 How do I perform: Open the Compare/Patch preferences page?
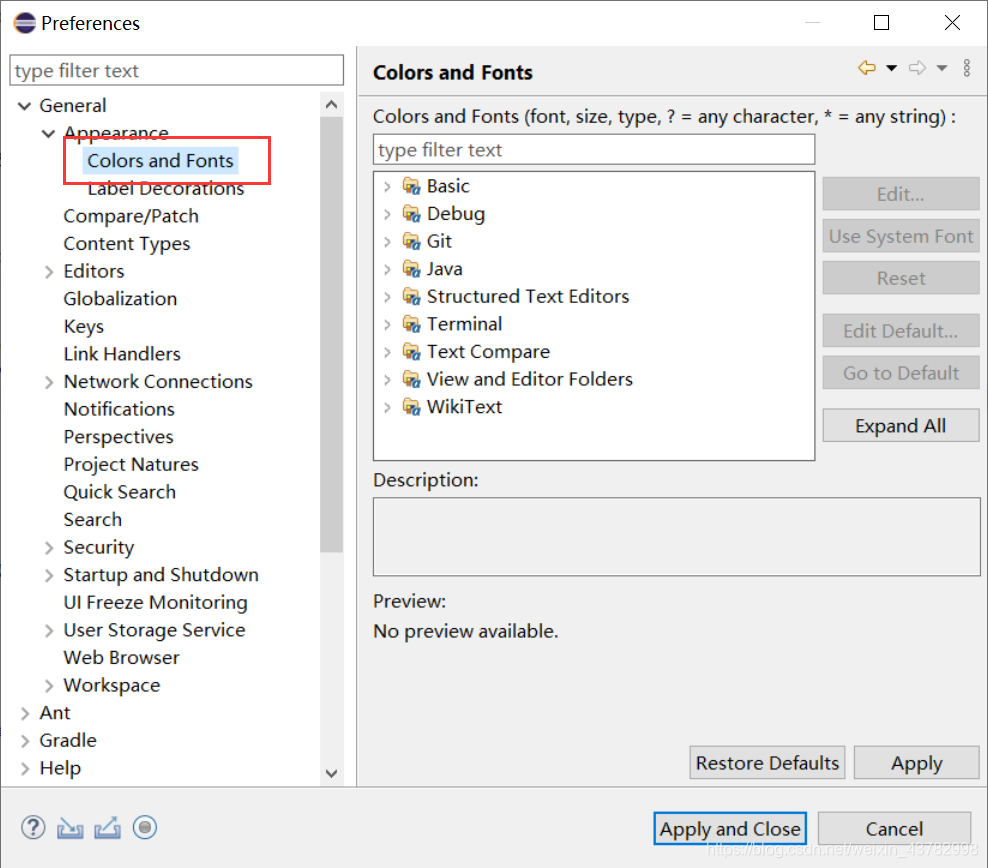click(131, 216)
